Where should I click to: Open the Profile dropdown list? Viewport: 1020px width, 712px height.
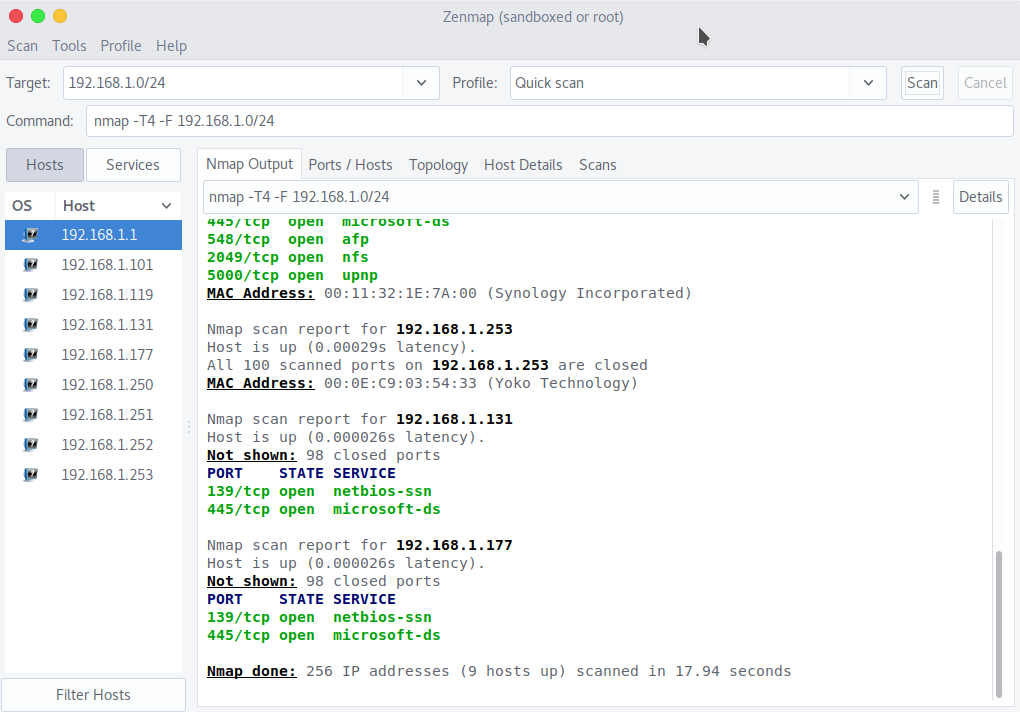(867, 83)
